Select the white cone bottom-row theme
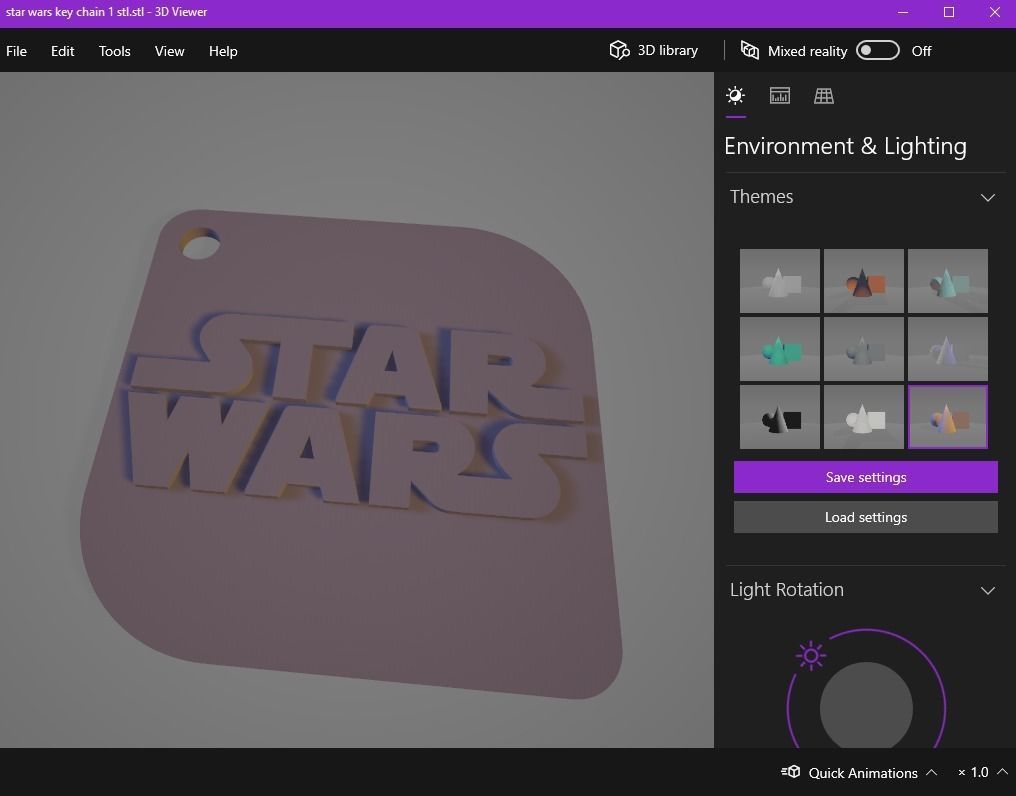 864,417
